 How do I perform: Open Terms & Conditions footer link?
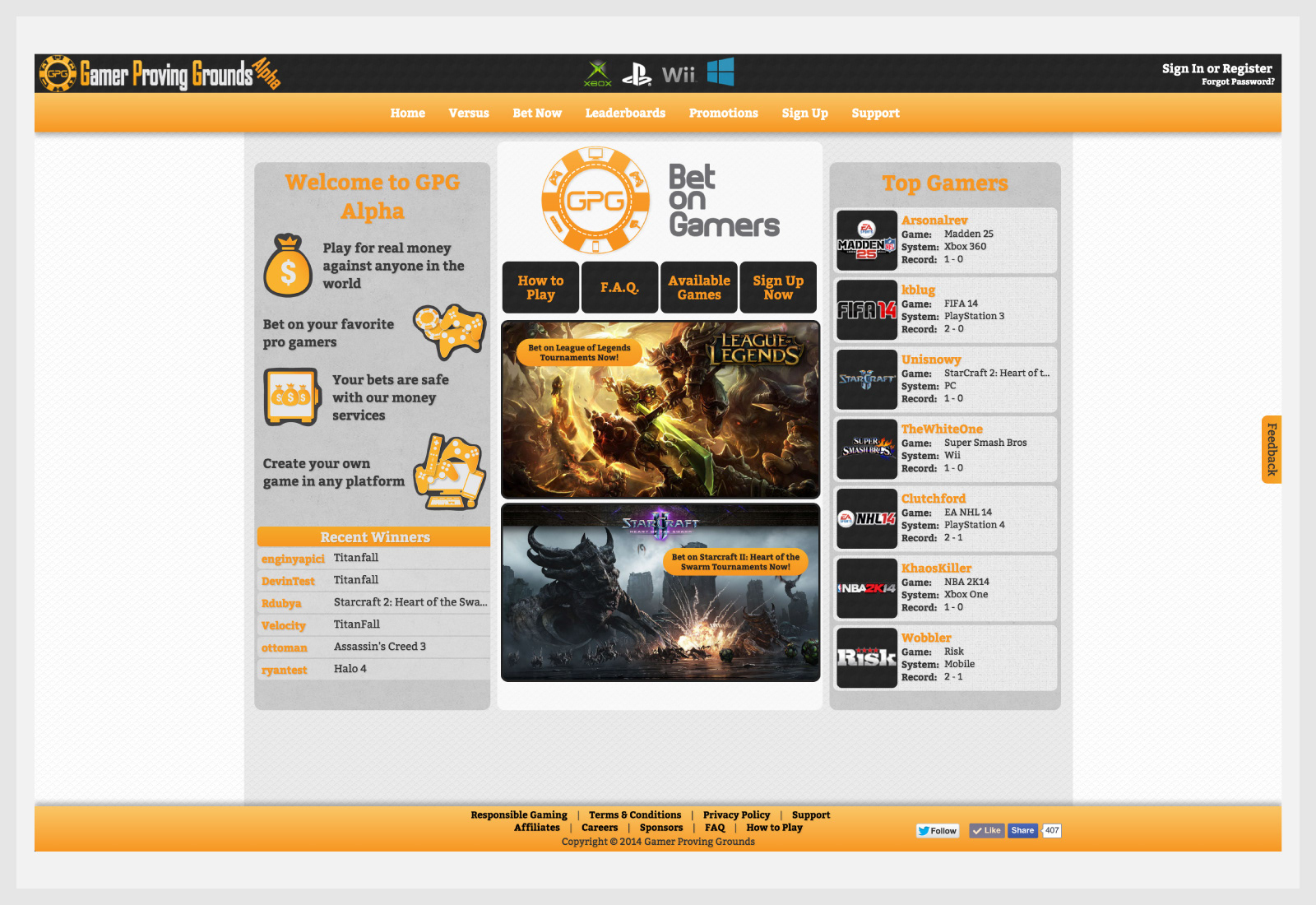coord(635,815)
